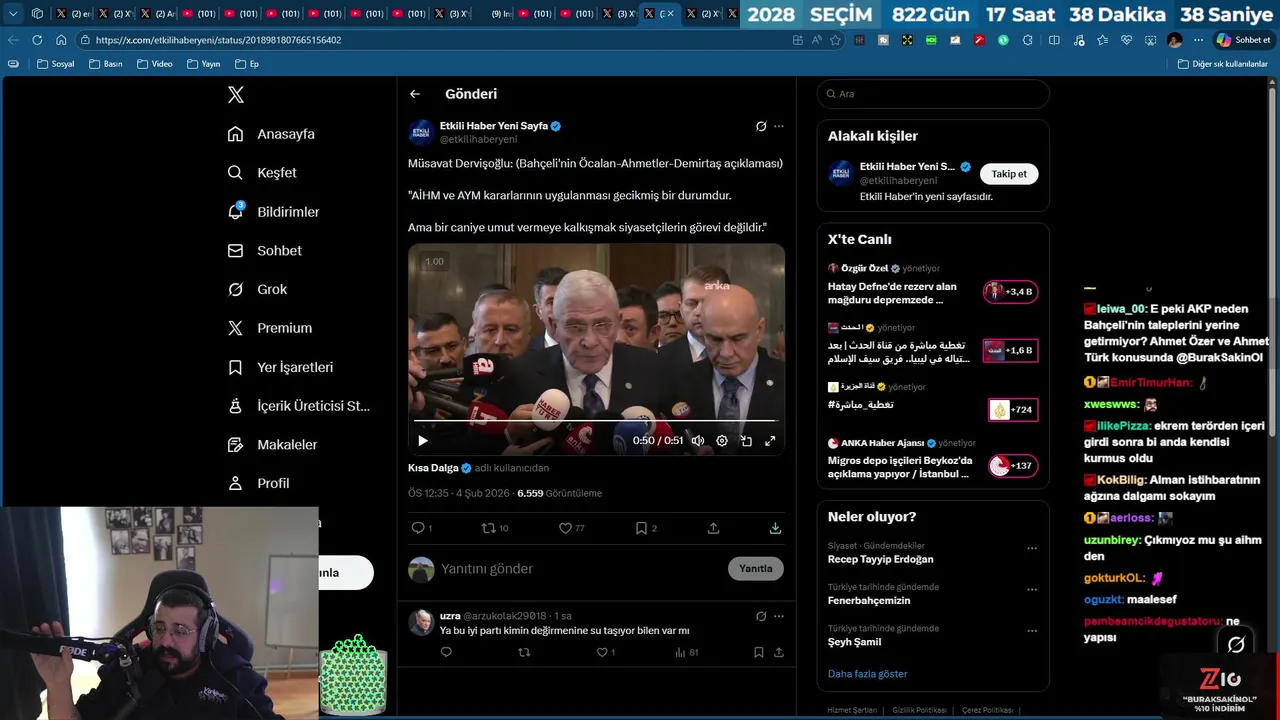1280x720 pixels.
Task: Open Sohbet messages in the sidebar
Action: (264, 251)
